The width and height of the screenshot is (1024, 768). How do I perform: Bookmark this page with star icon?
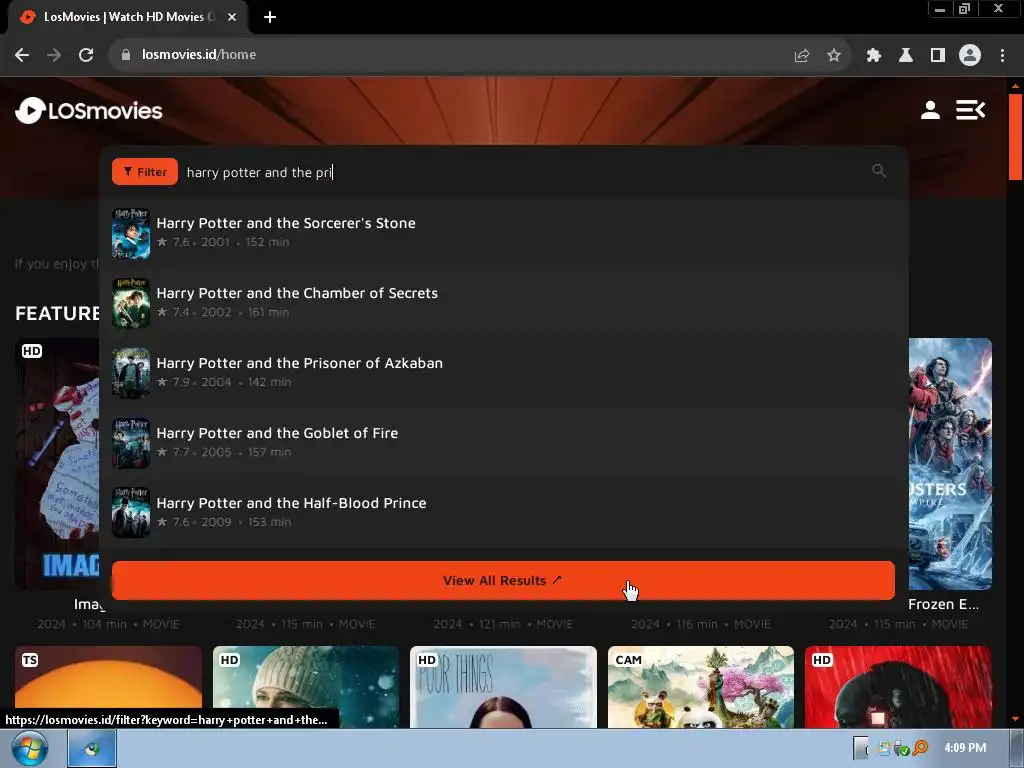pos(834,56)
